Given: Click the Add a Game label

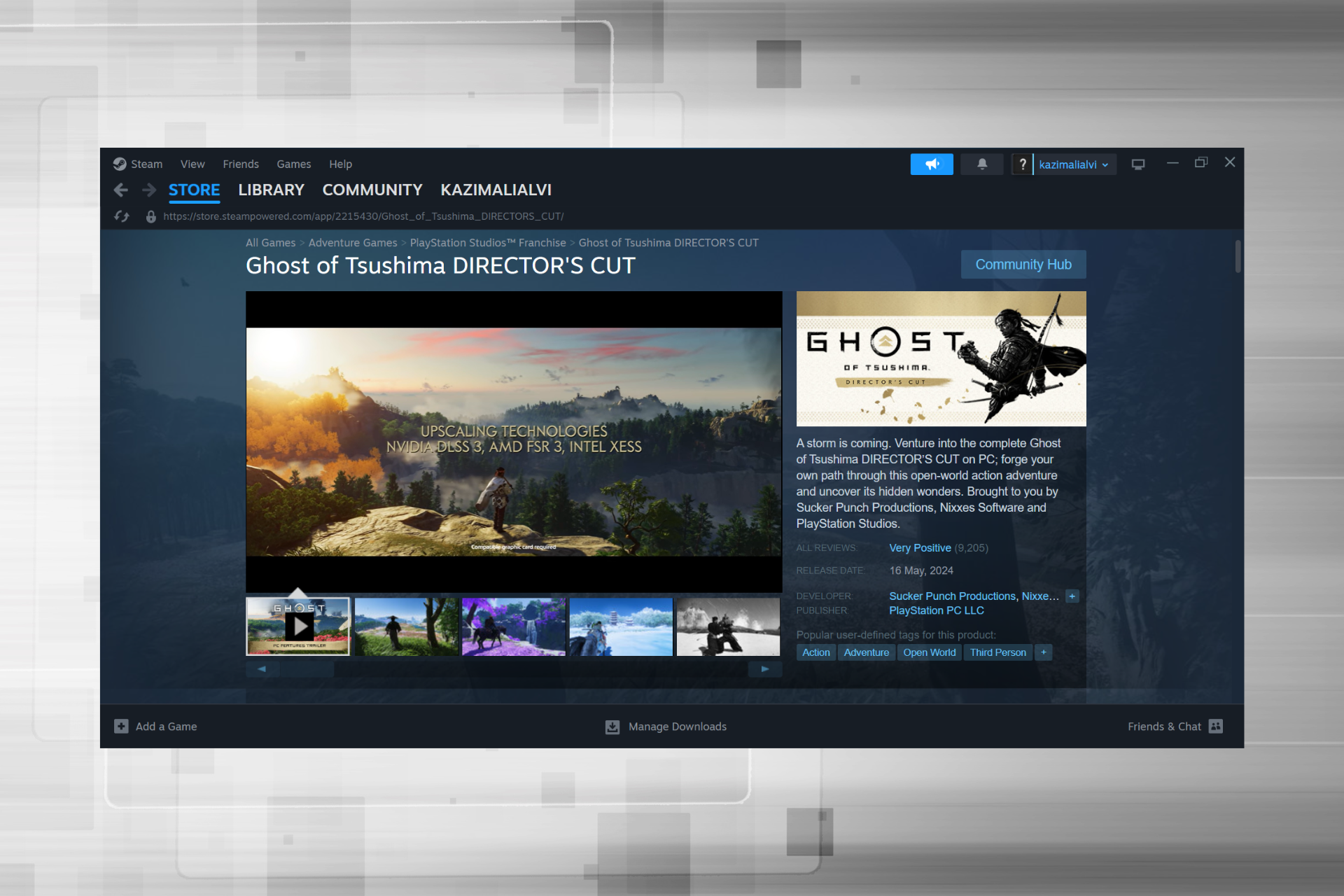Looking at the screenshot, I should [166, 727].
